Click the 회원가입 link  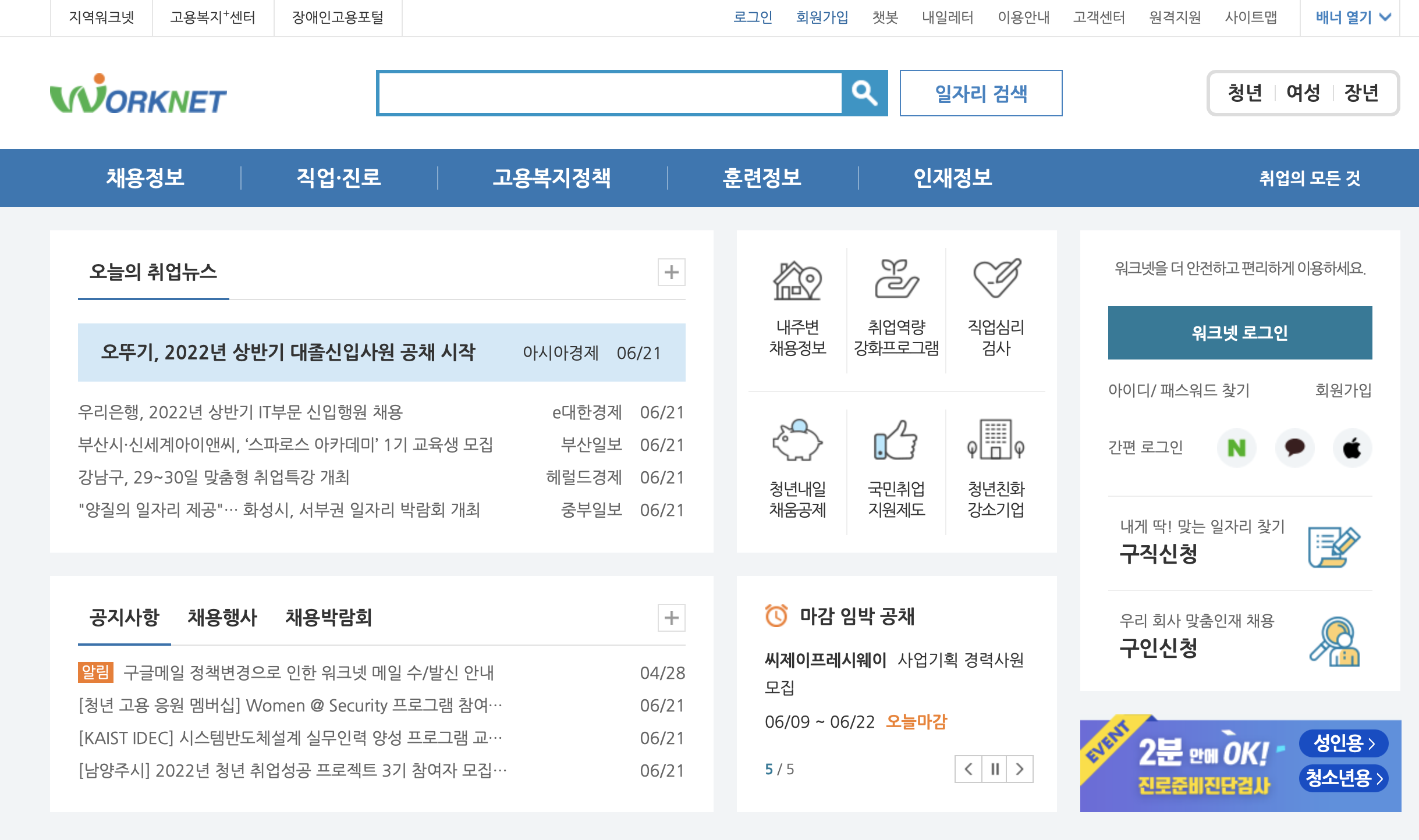[821, 17]
